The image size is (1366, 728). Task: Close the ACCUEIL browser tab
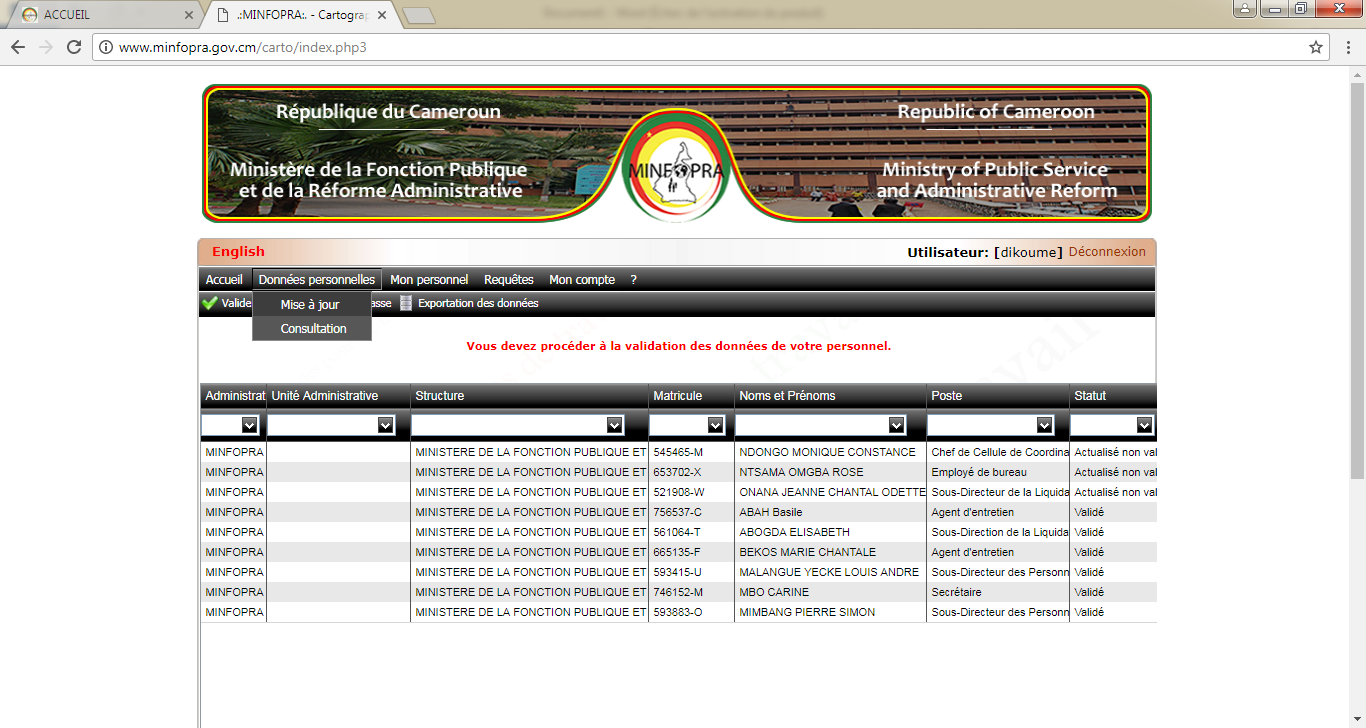189,15
